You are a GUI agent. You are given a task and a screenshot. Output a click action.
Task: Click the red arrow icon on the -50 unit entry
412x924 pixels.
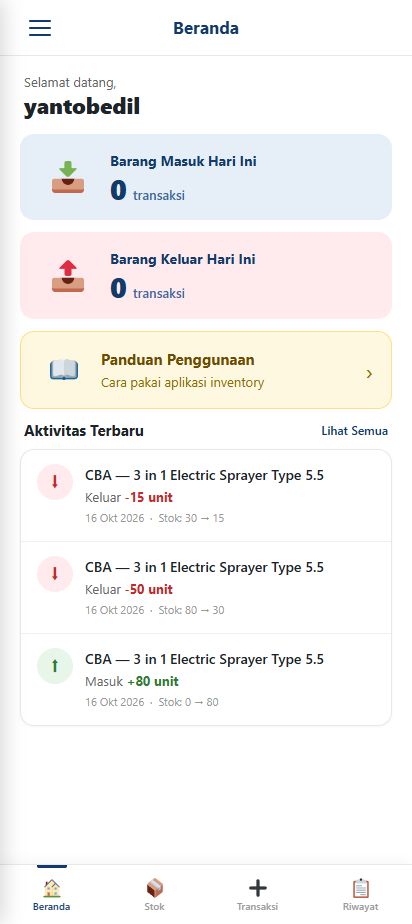[x=55, y=574]
